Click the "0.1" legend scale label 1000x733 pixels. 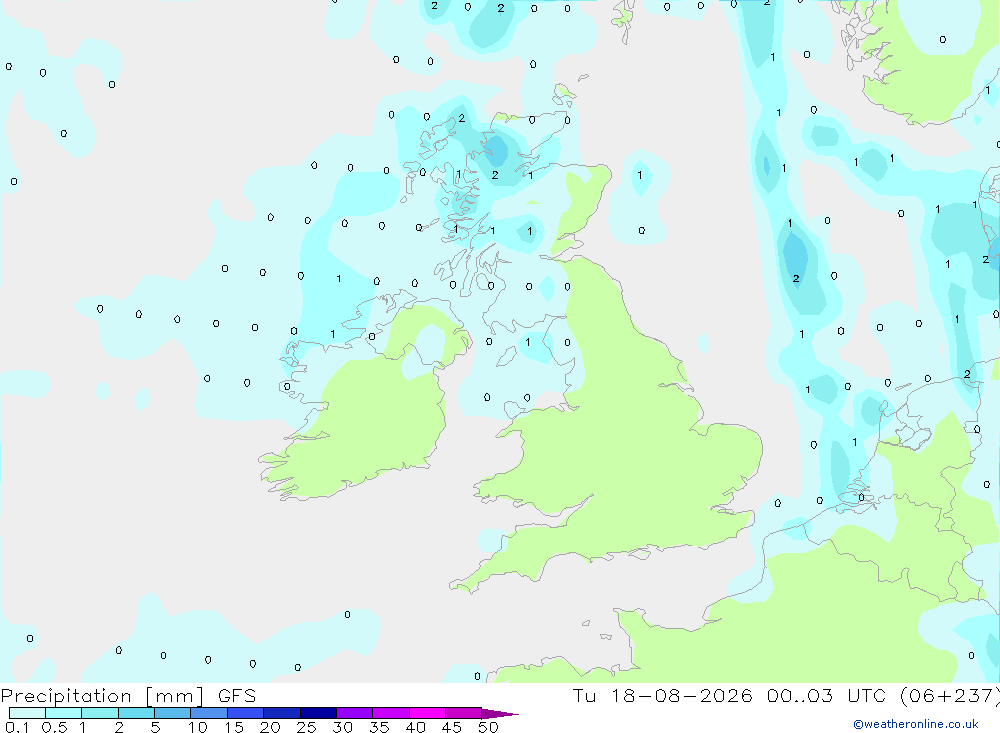tap(17, 727)
